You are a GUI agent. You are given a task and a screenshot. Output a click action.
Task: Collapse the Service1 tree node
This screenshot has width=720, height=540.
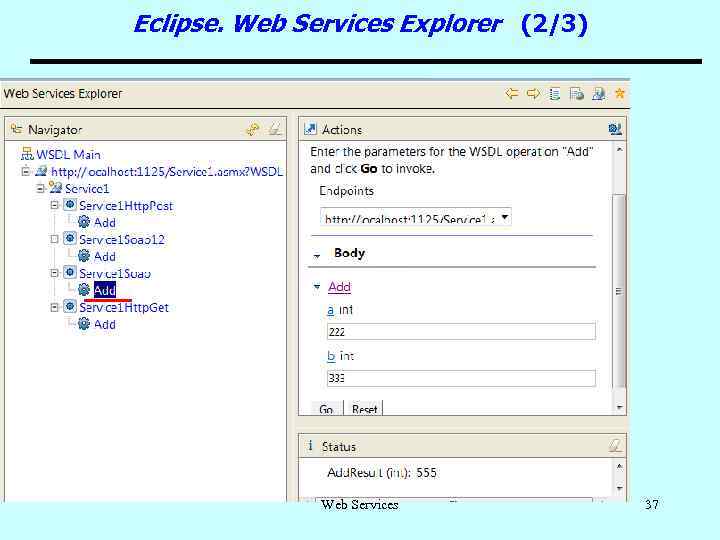coord(40,188)
